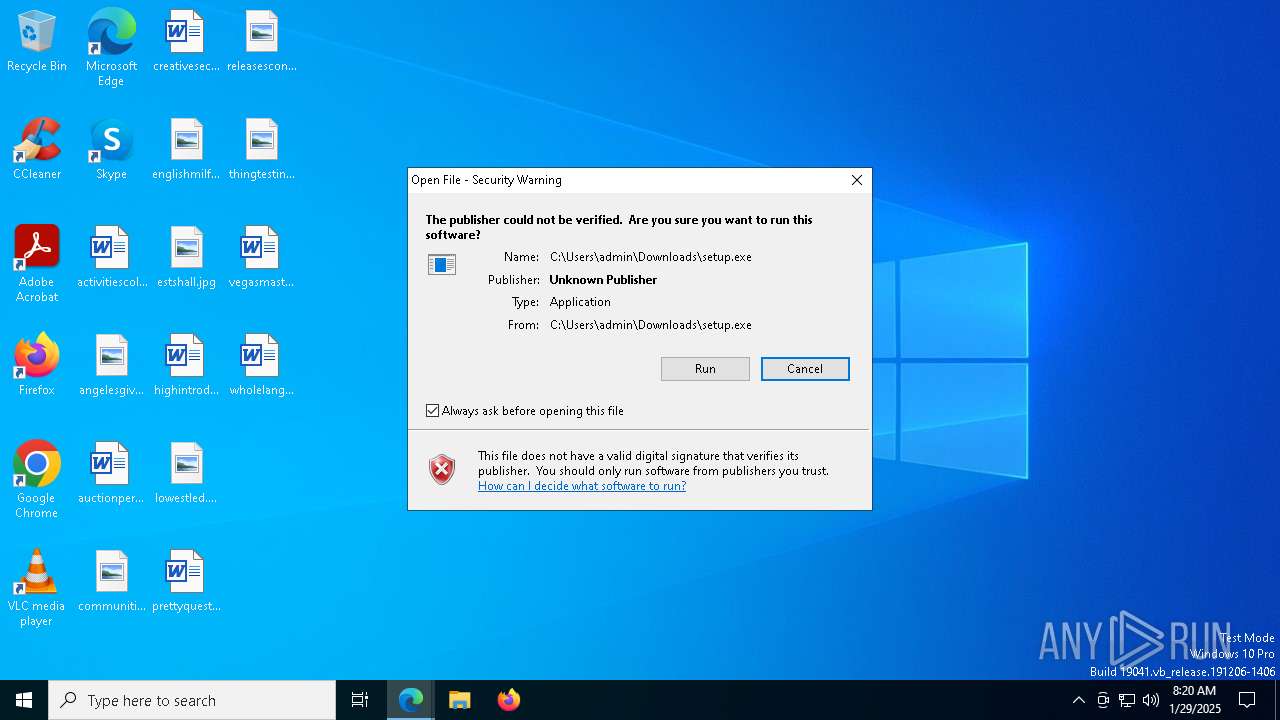1280x720 pixels.
Task: Open the Windows Start menu
Action: [24, 700]
